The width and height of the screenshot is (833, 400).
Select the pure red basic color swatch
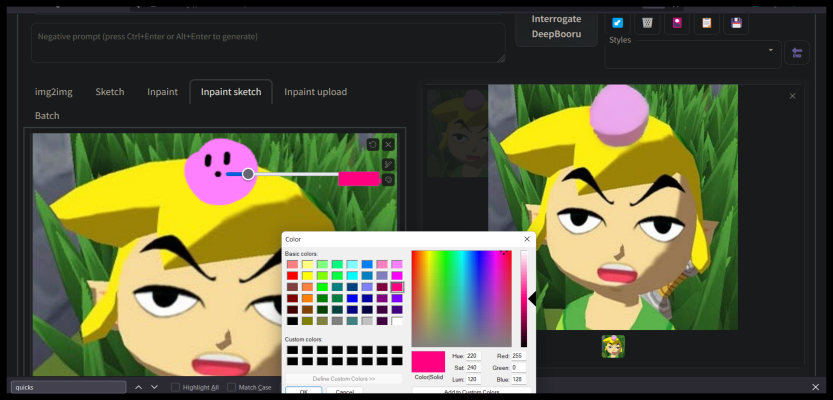[292, 276]
